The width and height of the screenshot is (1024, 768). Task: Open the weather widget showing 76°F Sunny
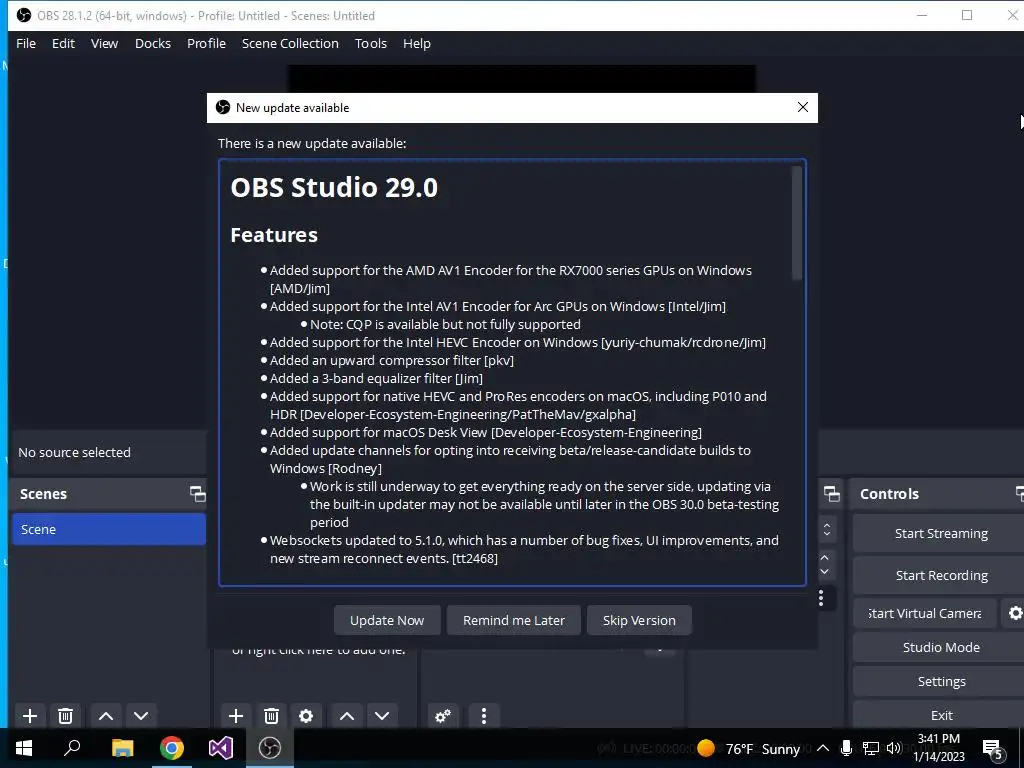point(748,748)
